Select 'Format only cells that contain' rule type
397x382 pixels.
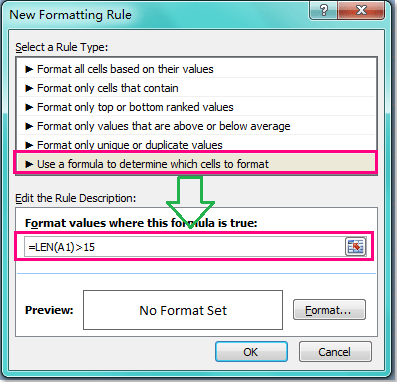click(197, 88)
